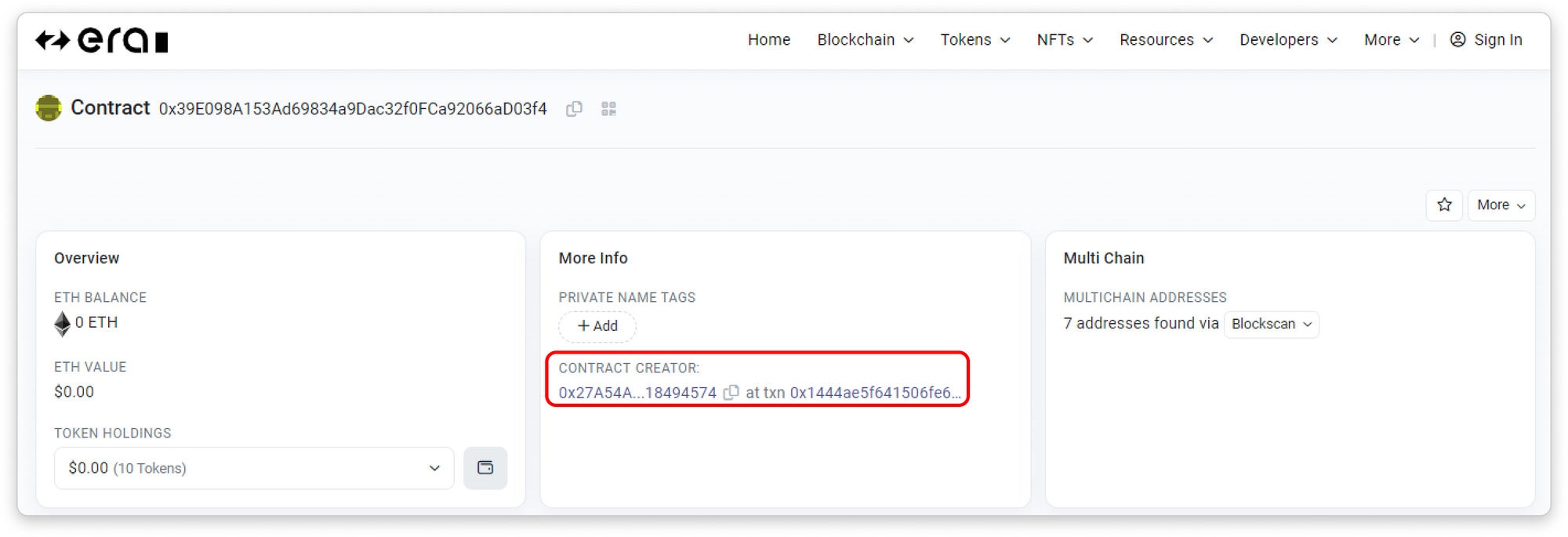1568x537 pixels.
Task: Click the contract identicon avatar
Action: point(49,108)
